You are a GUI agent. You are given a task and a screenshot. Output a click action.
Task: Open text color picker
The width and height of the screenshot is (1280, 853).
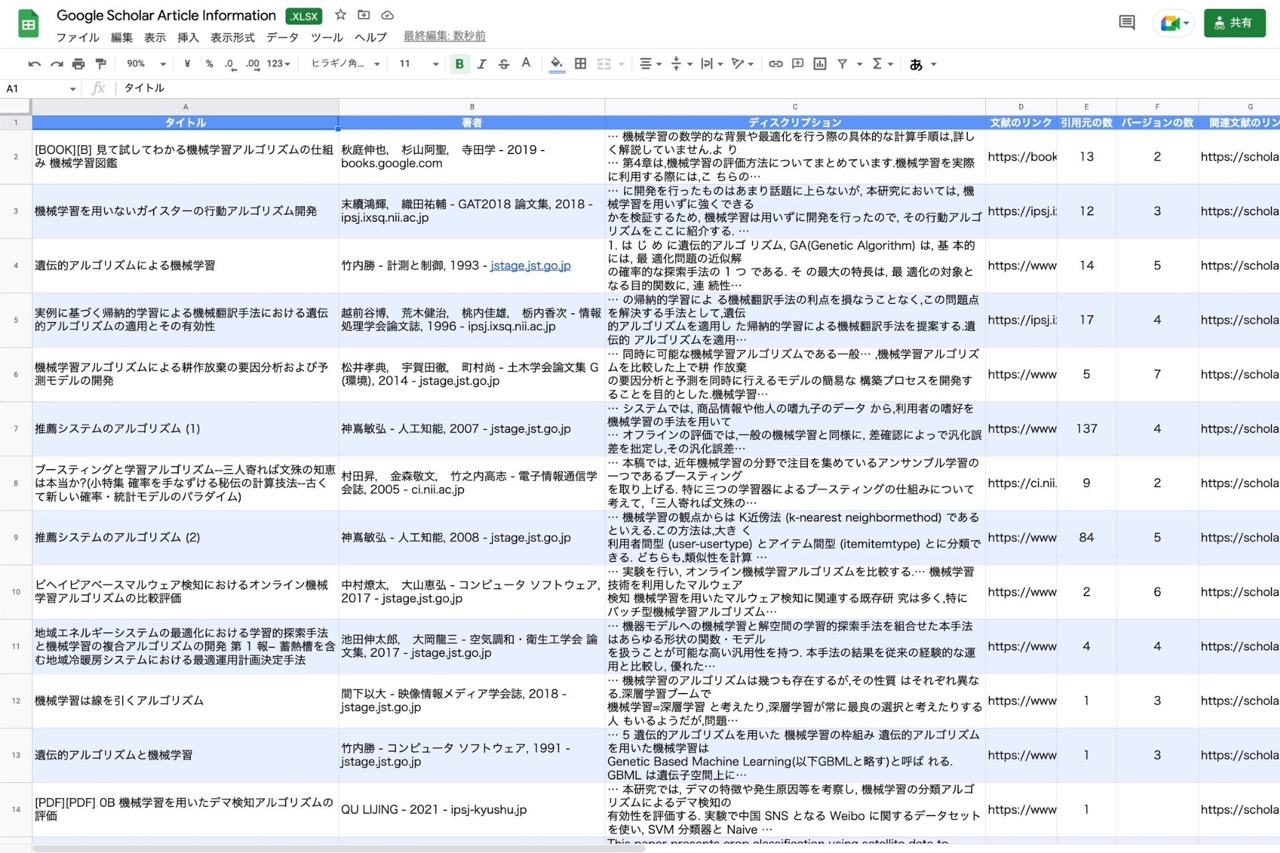tap(526, 64)
